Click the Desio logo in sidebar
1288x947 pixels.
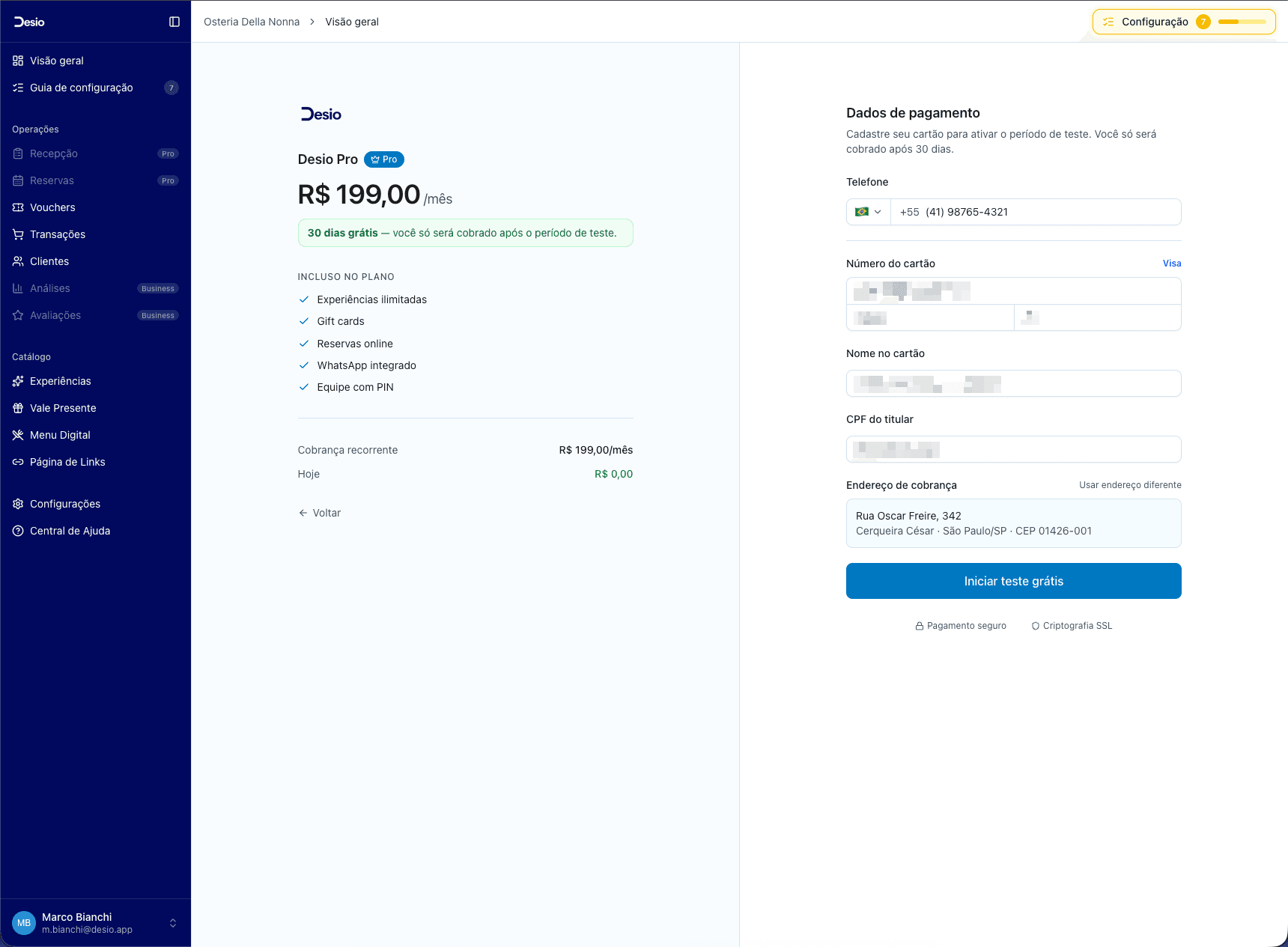point(29,22)
